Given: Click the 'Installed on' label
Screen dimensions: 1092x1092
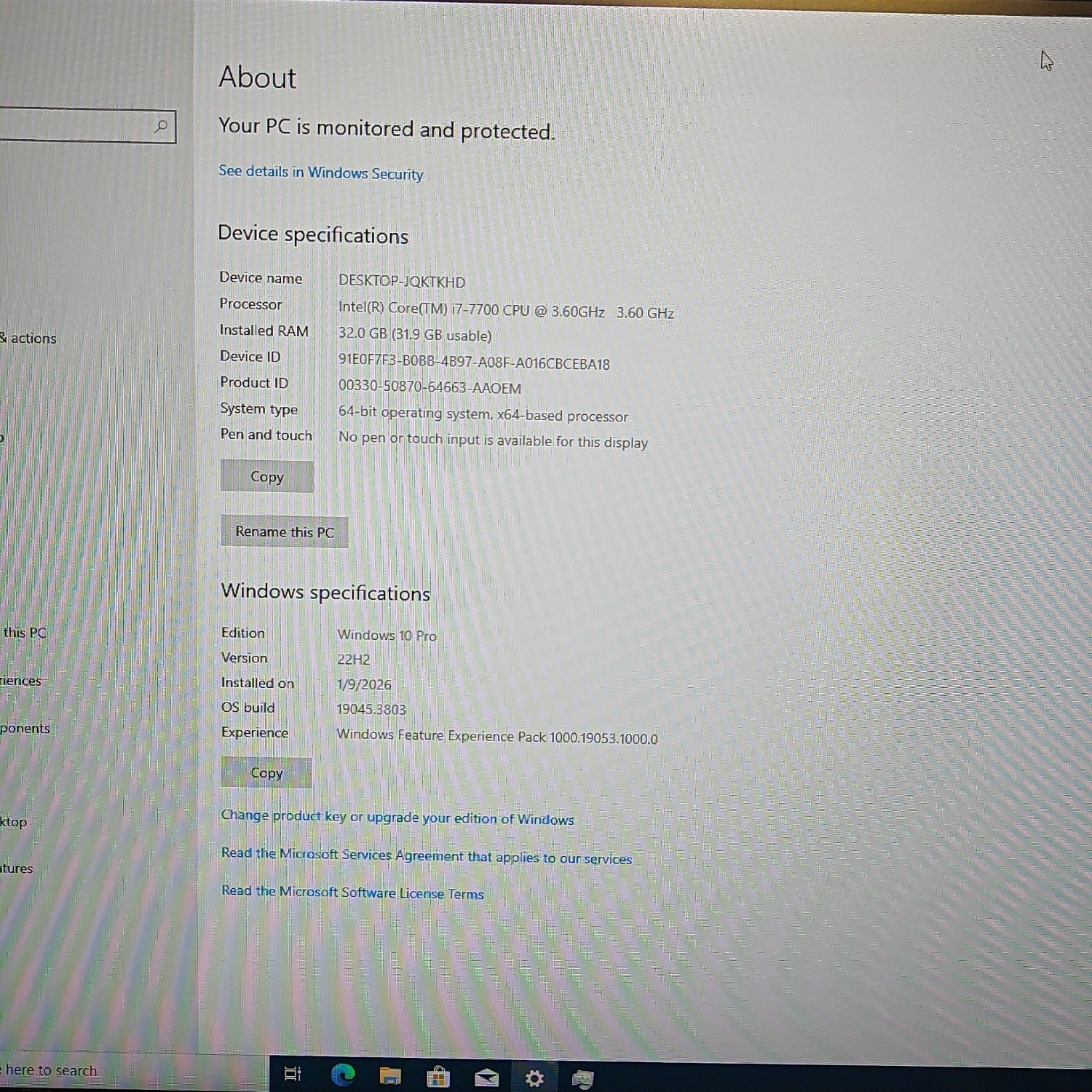Looking at the screenshot, I should click(x=258, y=683).
